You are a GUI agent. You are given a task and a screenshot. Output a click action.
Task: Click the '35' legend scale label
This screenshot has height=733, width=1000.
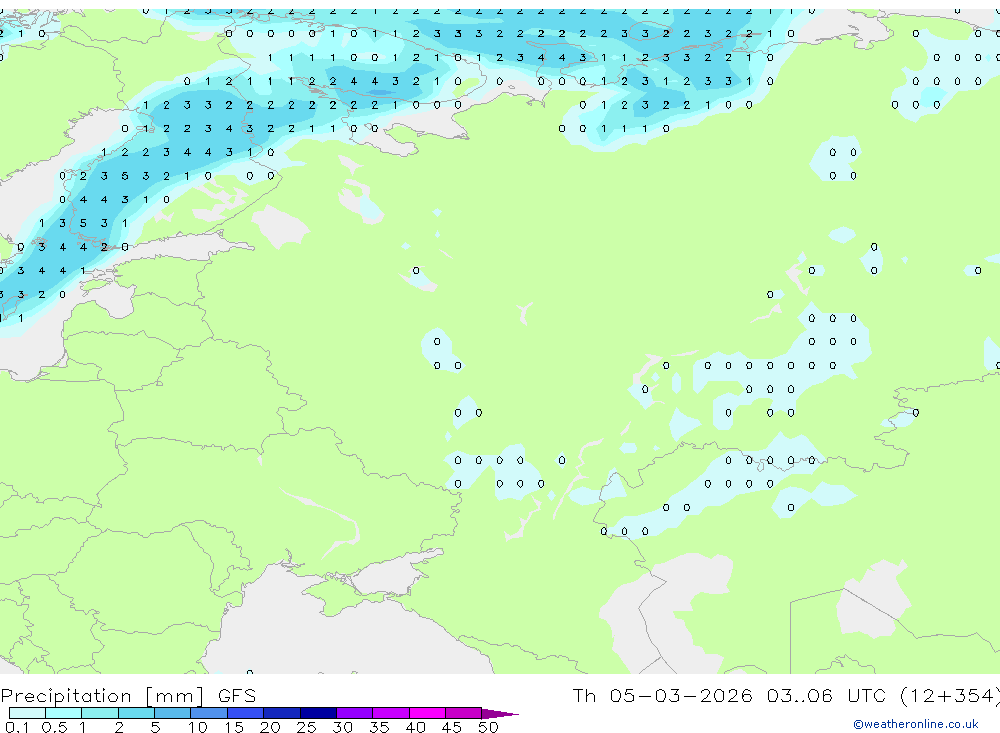click(x=379, y=727)
